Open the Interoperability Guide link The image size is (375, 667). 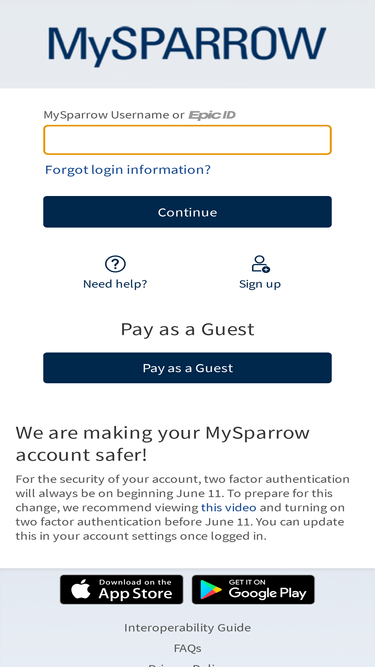pyautogui.click(x=188, y=628)
